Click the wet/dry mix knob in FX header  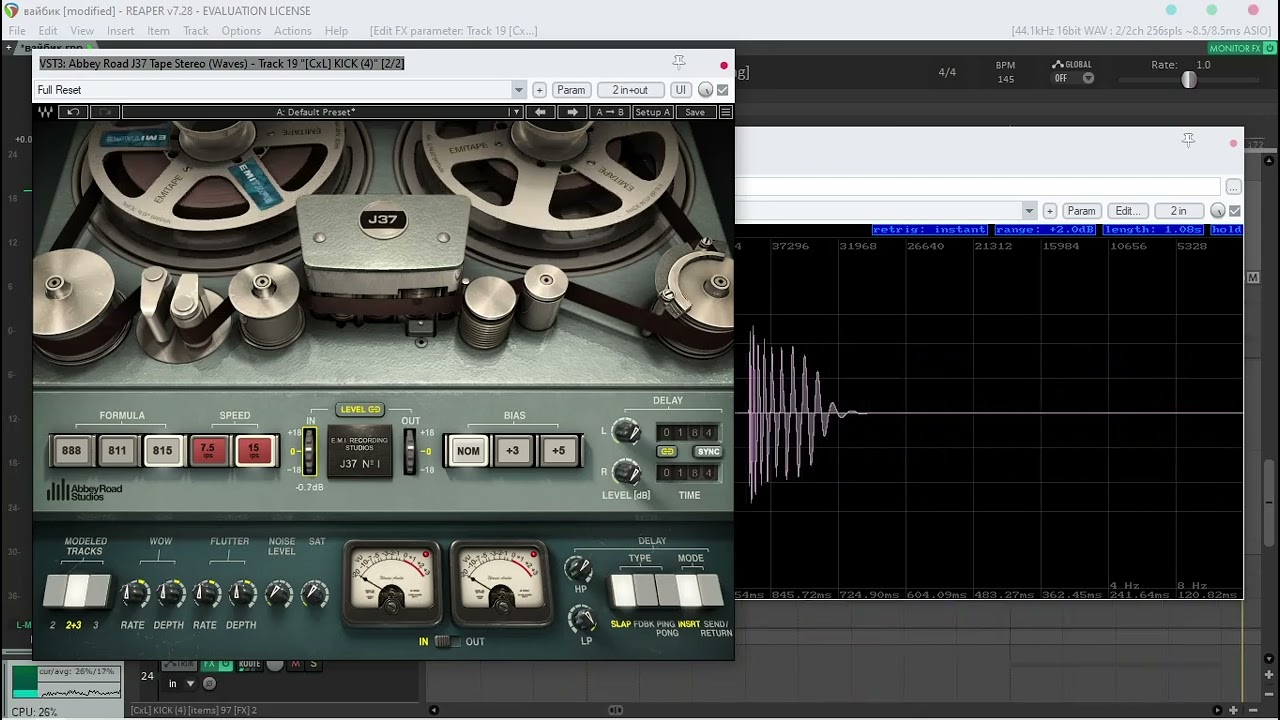point(705,90)
